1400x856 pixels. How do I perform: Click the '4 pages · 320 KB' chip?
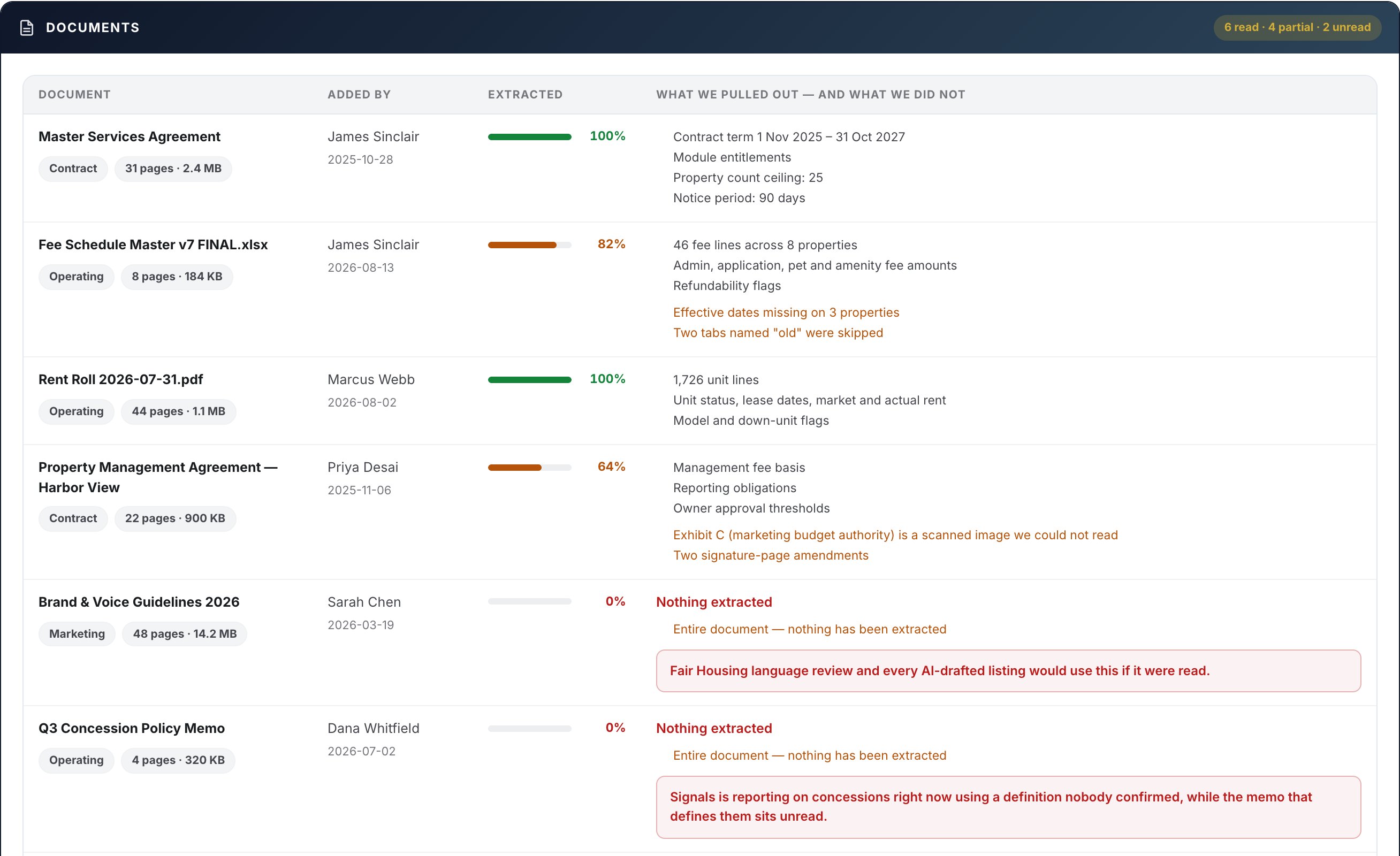(178, 761)
